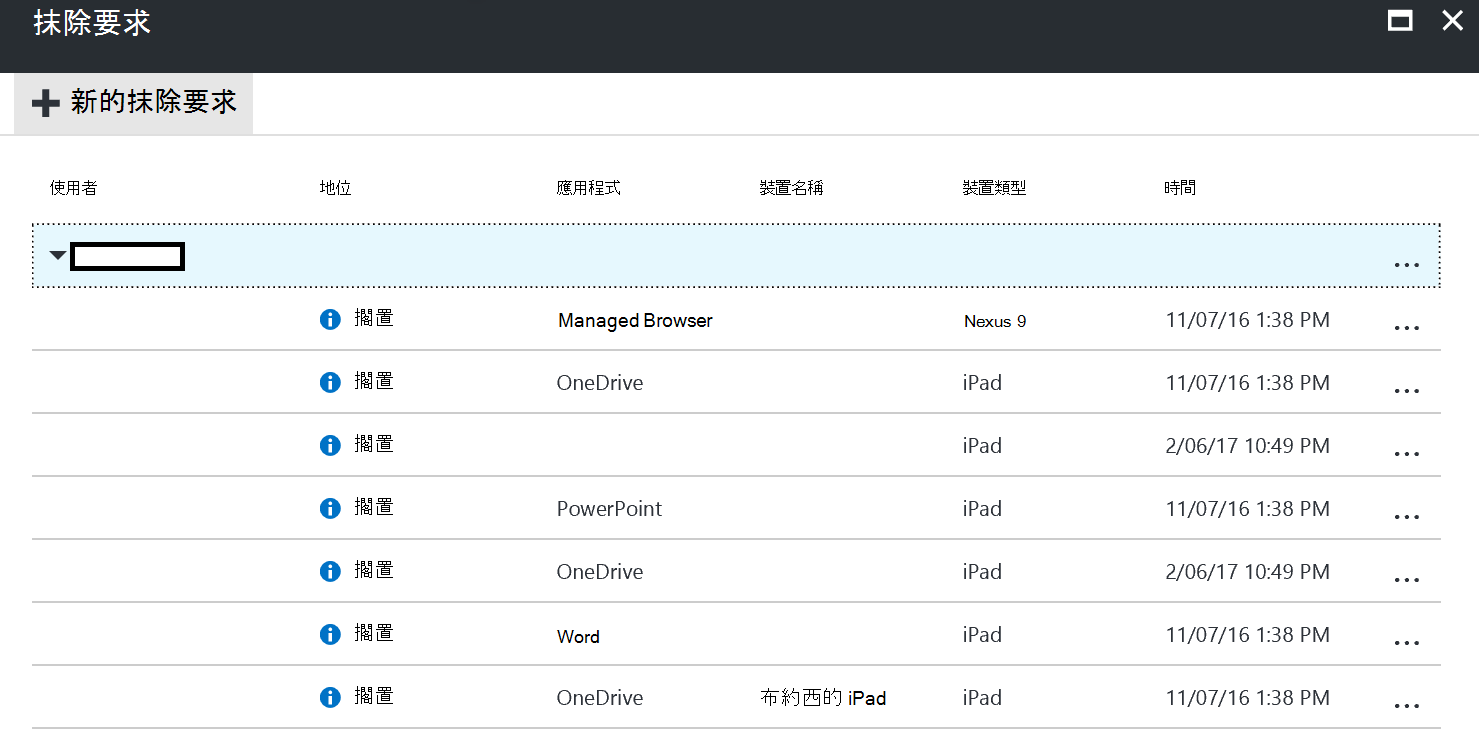Click the 新的抹除要求 button
Viewport: 1479px width, 739px height.
coord(133,103)
